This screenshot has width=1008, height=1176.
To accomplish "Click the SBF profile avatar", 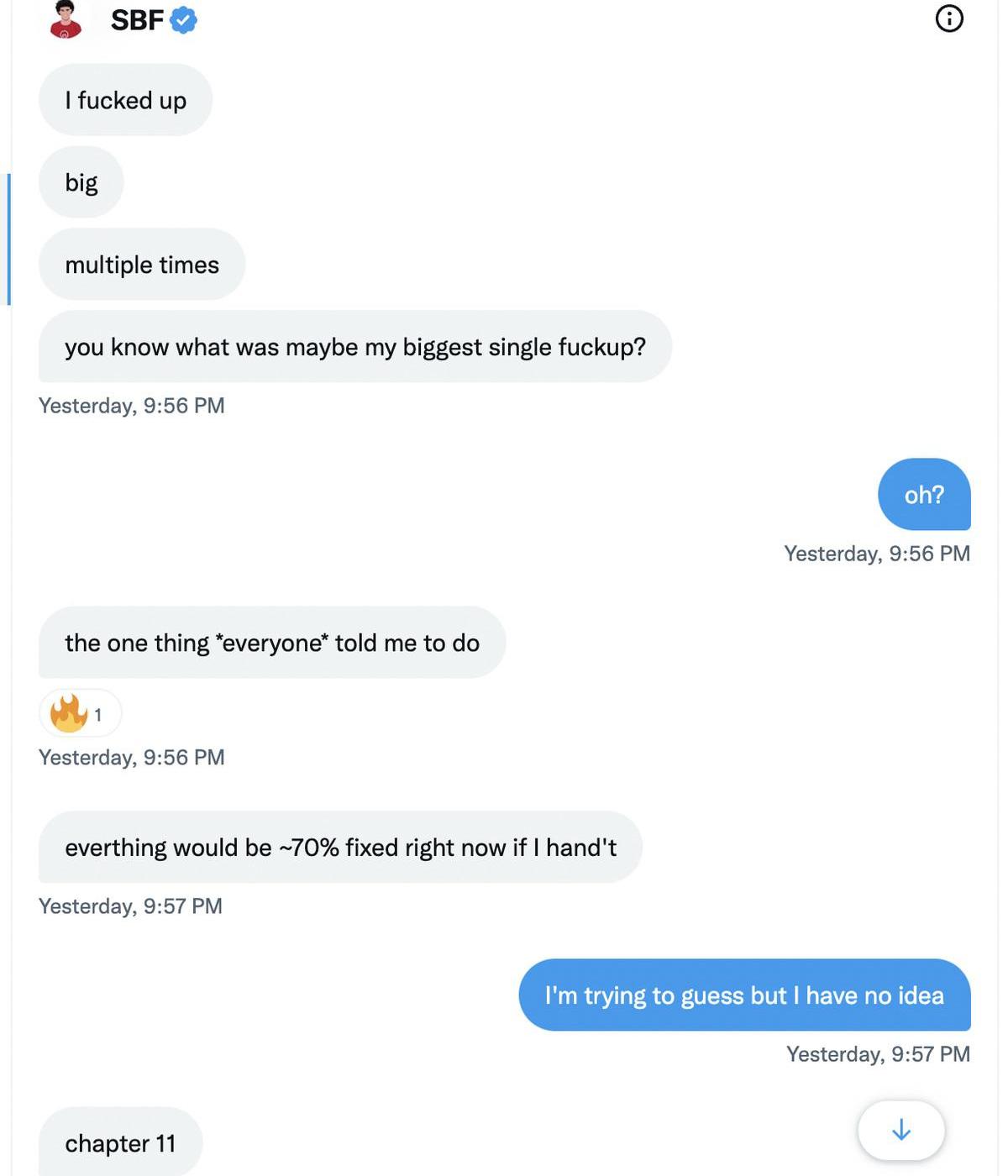I will point(66,20).
